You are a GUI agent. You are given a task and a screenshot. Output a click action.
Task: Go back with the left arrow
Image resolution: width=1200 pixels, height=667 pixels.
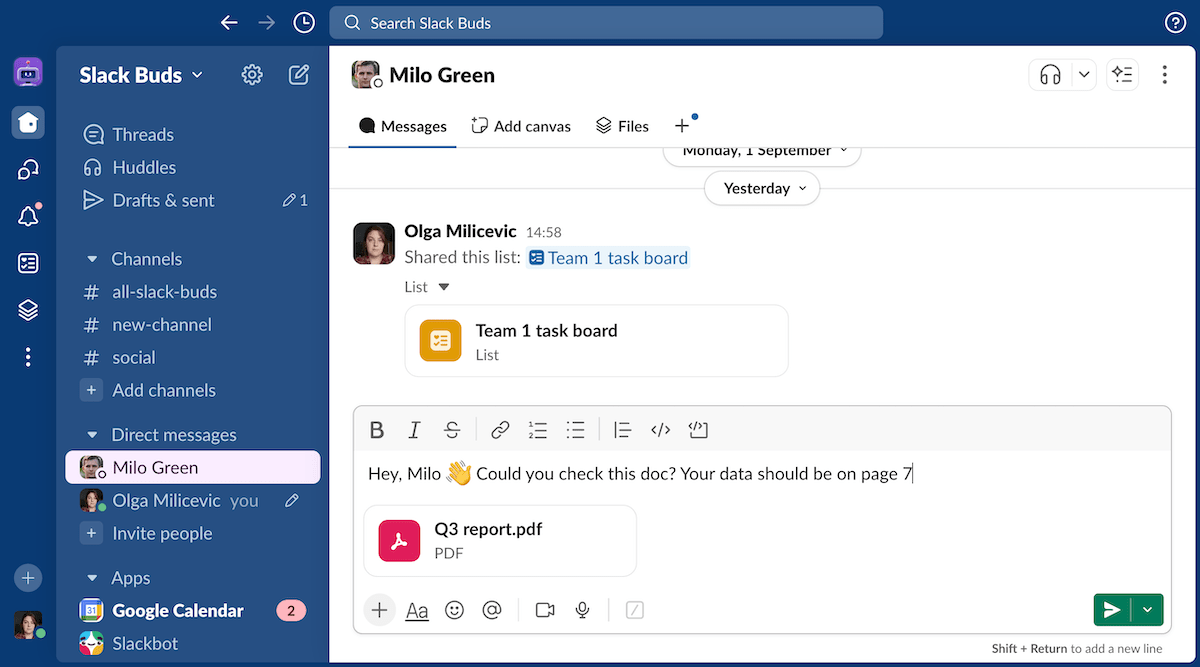(229, 22)
